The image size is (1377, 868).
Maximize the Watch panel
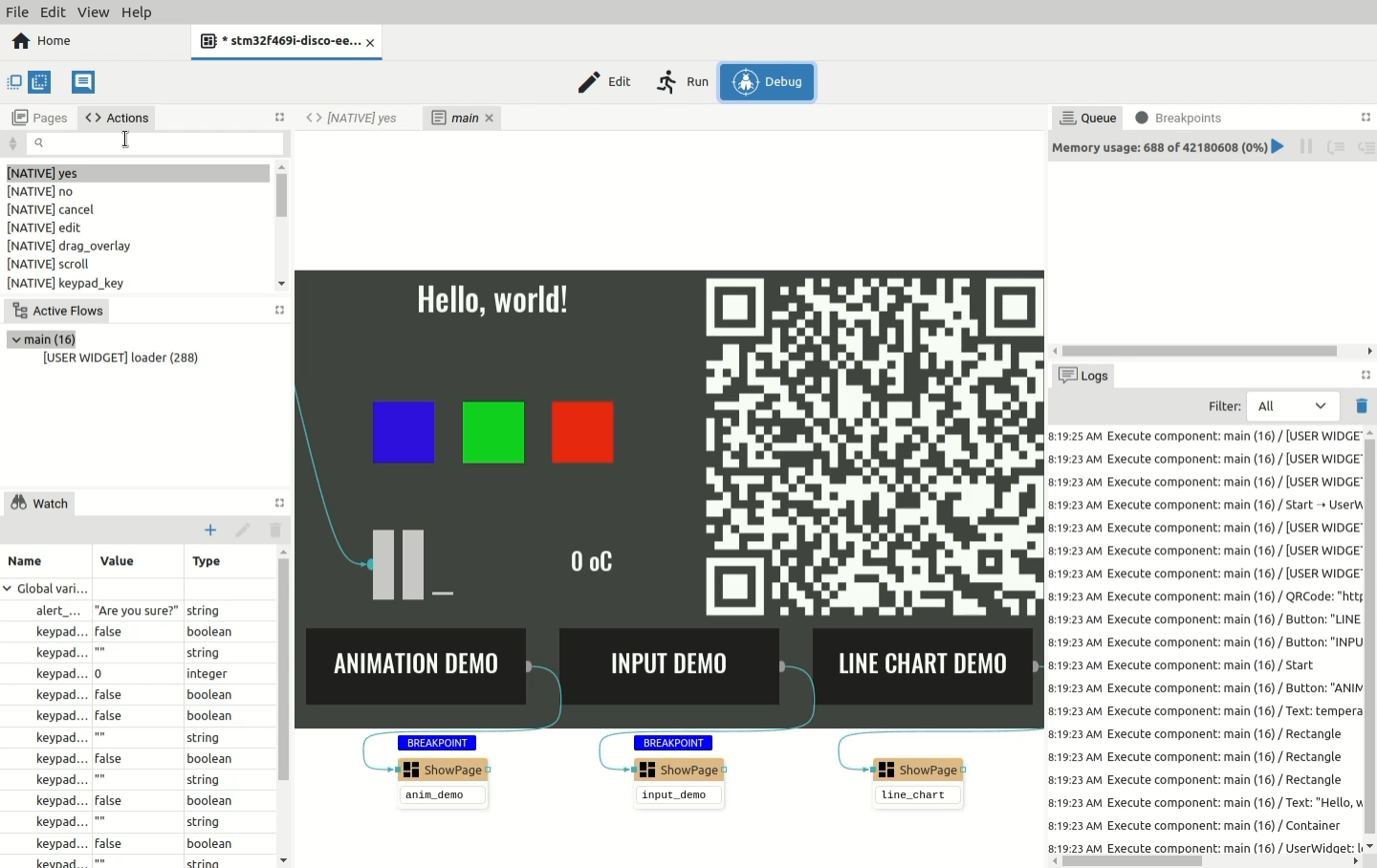pos(280,503)
